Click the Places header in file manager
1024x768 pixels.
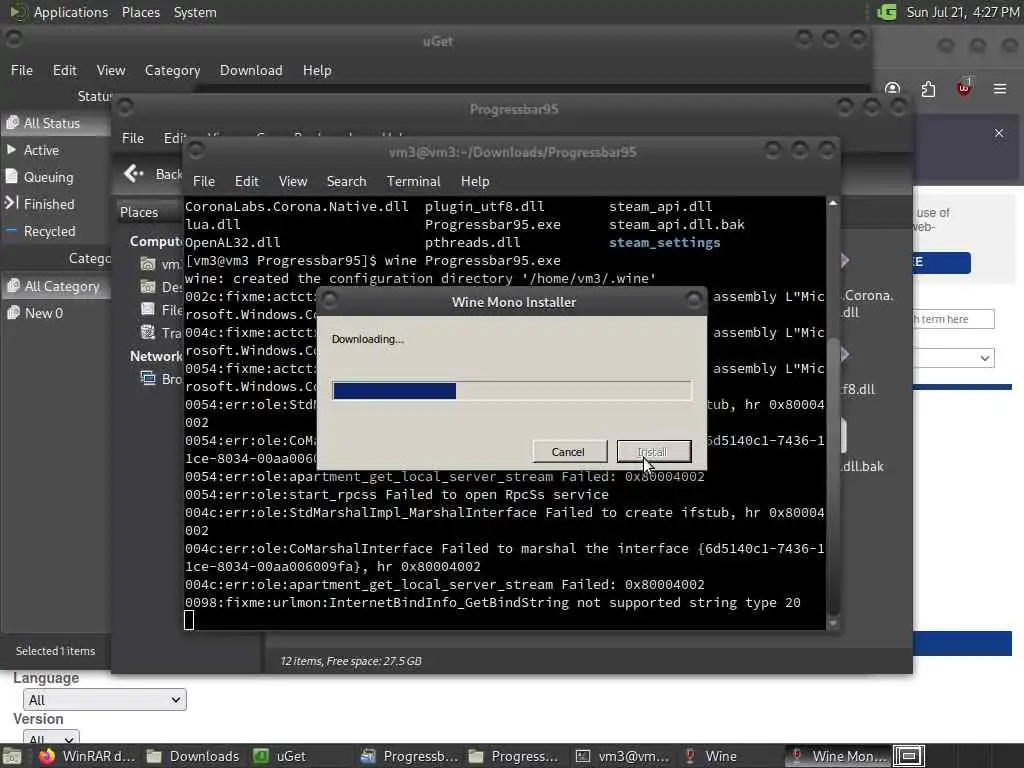pos(139,212)
